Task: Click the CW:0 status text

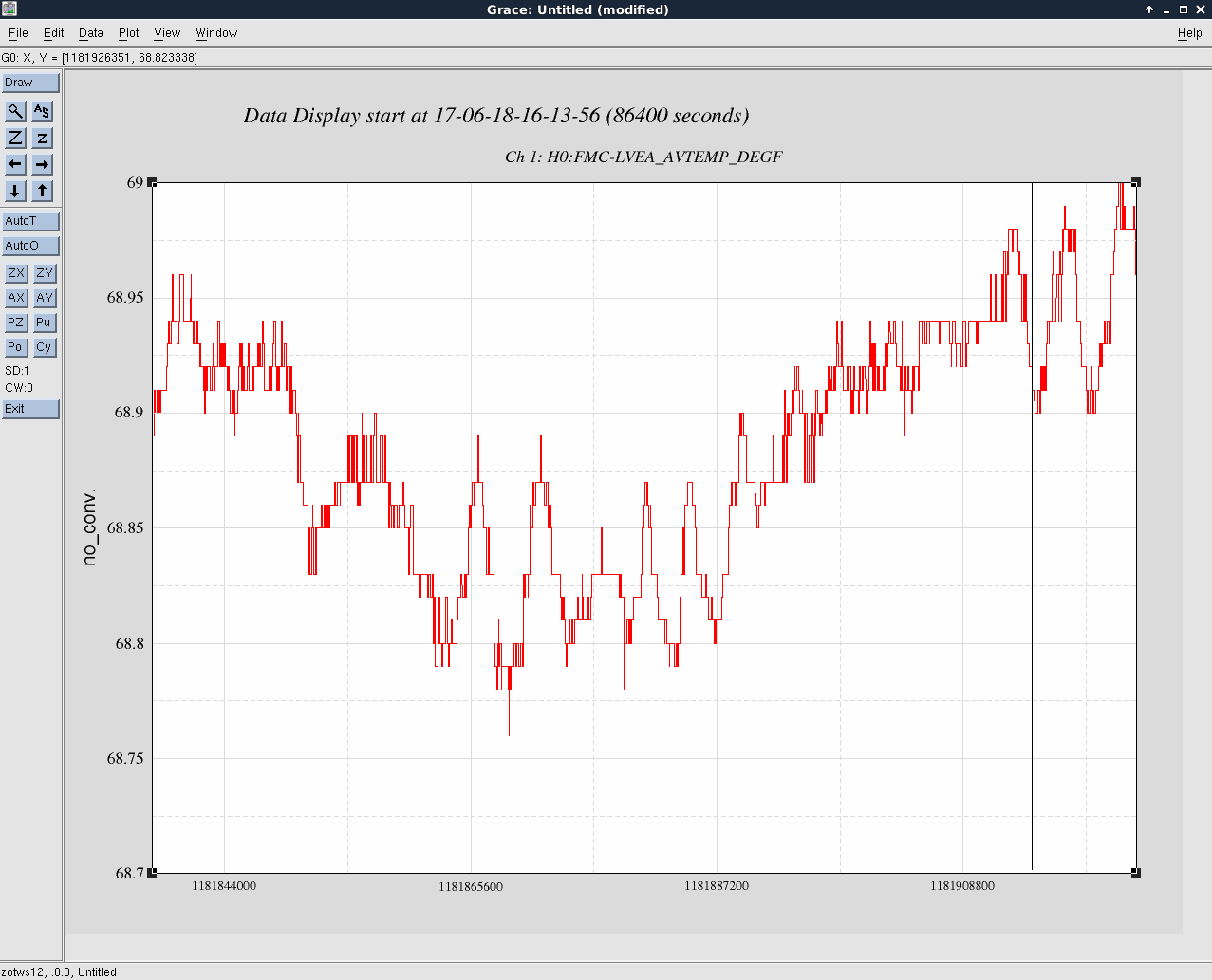Action: tap(19, 388)
